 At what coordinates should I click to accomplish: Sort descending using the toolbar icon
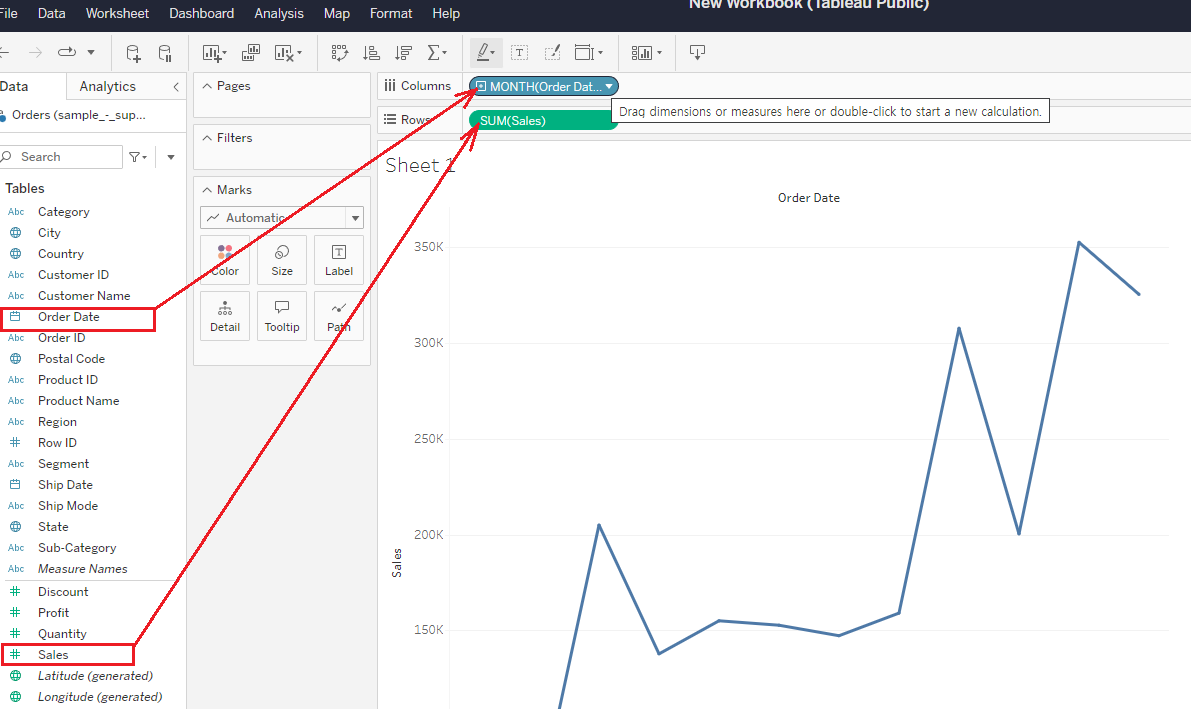[x=403, y=52]
